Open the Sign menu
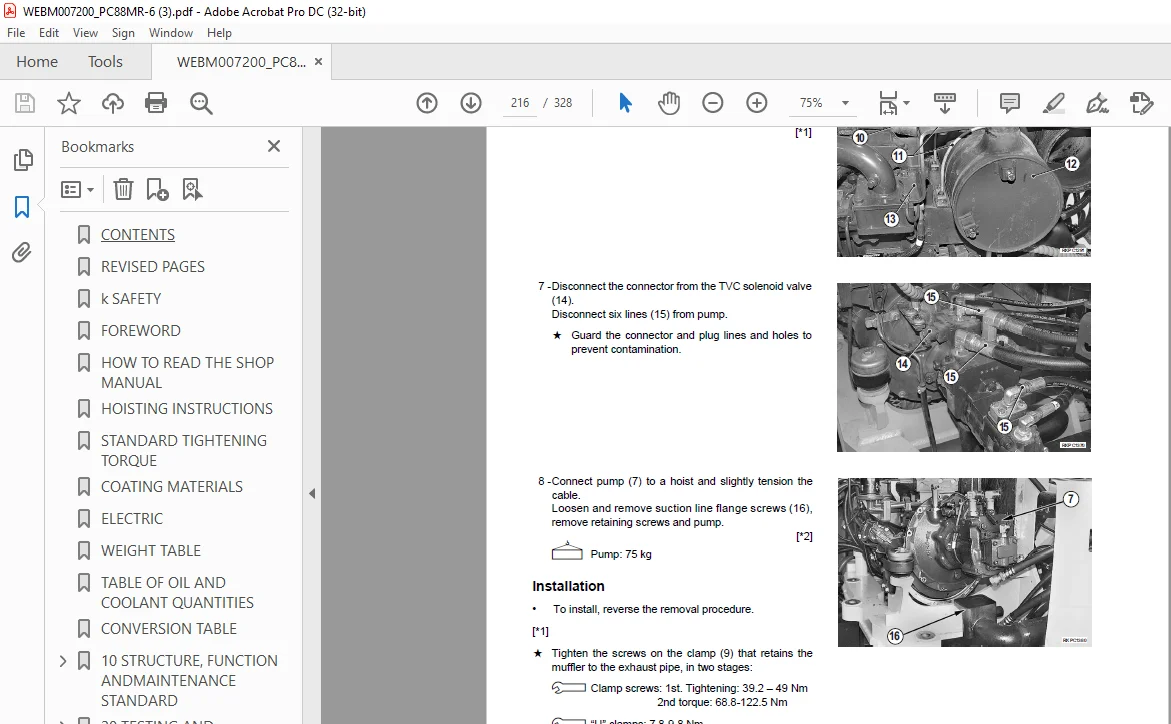The height and width of the screenshot is (724, 1171). tap(123, 33)
